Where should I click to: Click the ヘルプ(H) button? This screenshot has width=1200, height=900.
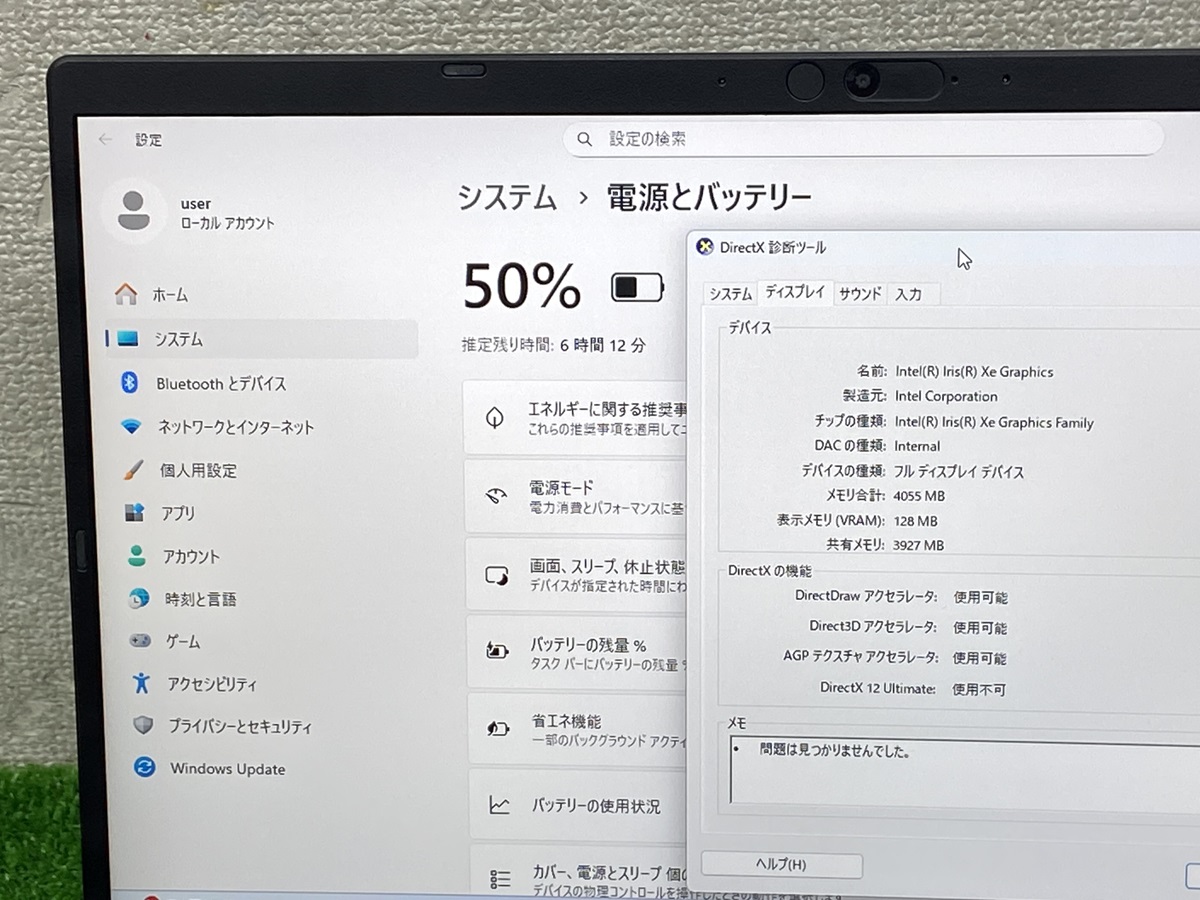tap(781, 864)
